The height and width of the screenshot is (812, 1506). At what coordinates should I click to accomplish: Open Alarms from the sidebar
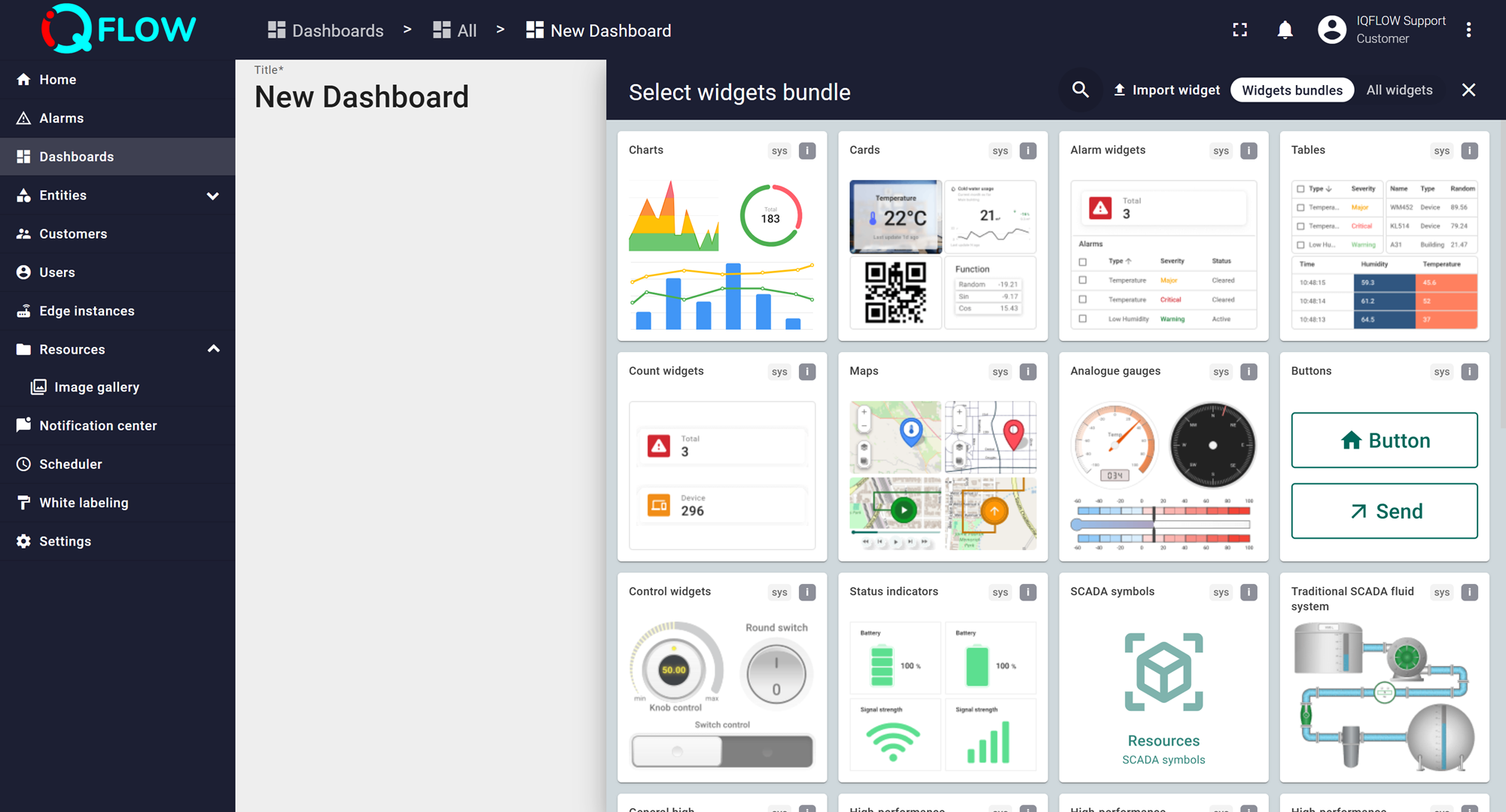61,117
